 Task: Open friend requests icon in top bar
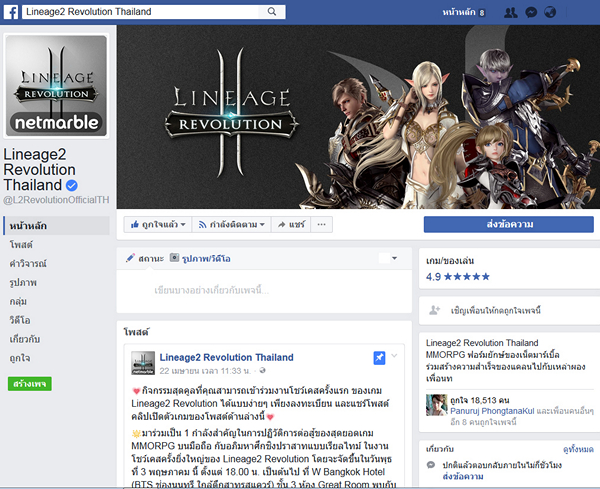511,12
